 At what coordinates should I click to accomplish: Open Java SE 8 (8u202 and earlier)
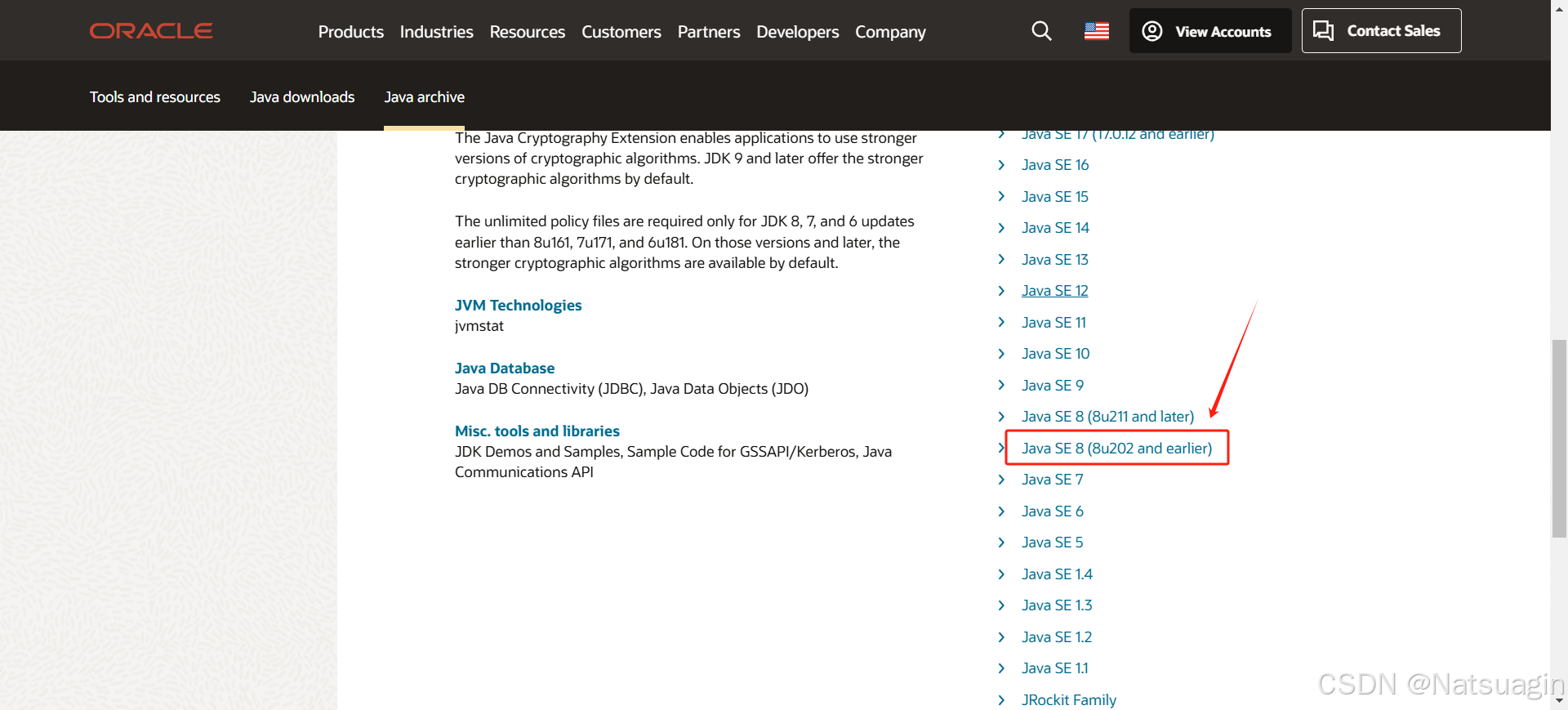(x=1117, y=449)
